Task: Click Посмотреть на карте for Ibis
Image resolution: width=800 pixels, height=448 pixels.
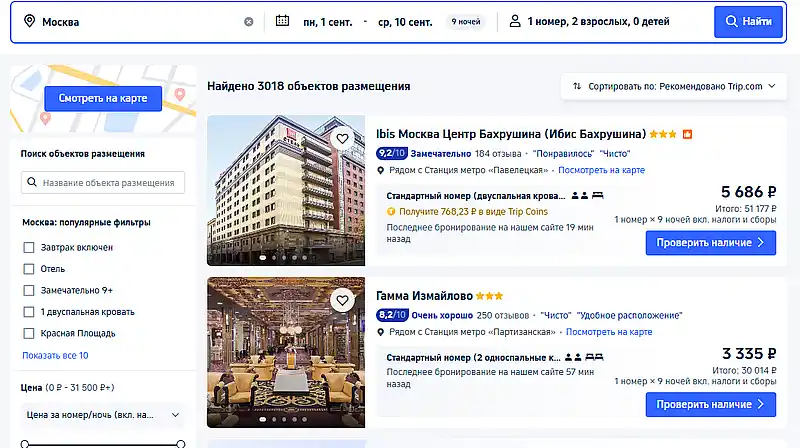Action: click(x=602, y=170)
